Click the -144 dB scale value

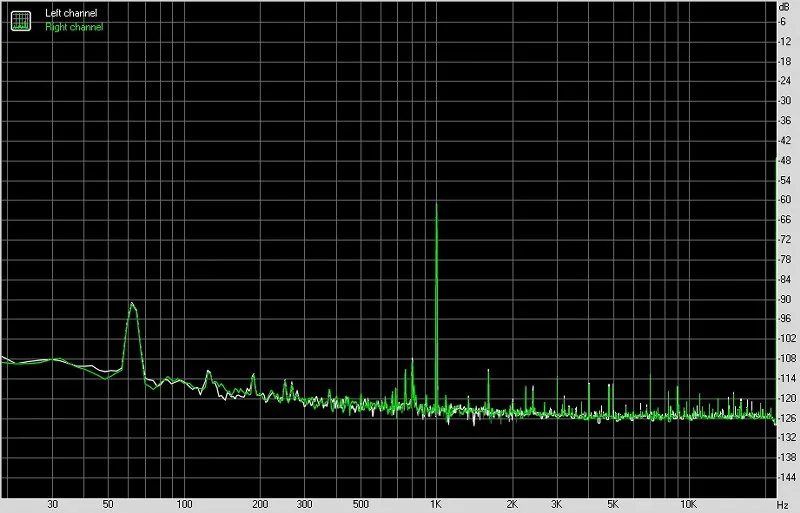coord(786,477)
